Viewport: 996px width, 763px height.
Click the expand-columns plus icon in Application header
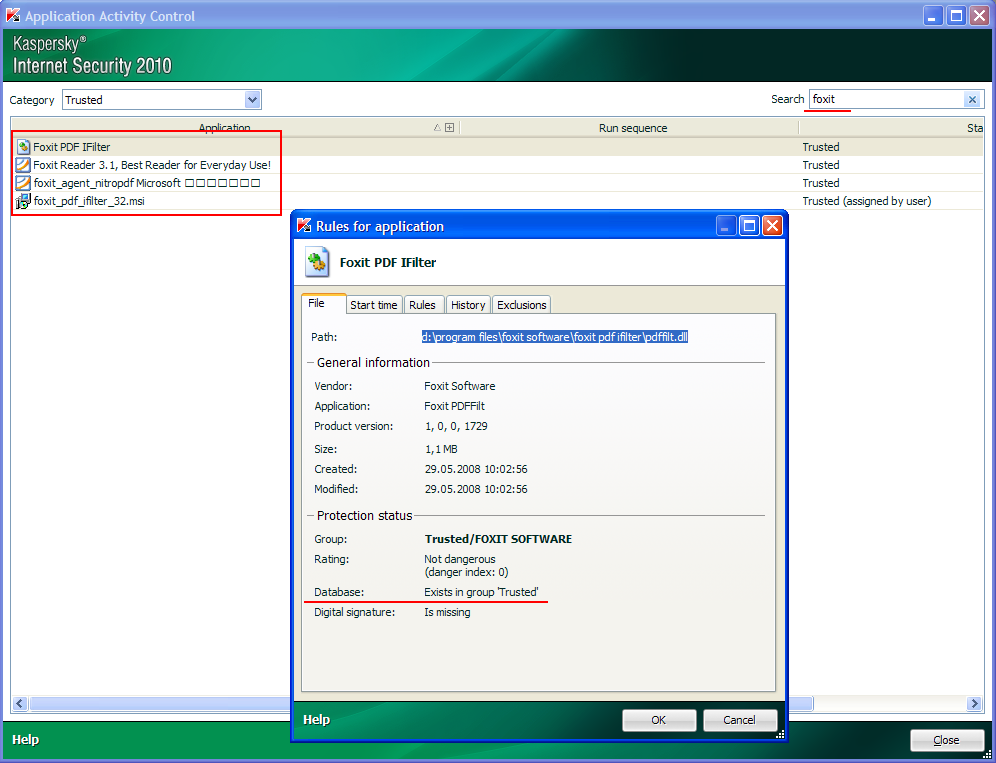(450, 128)
